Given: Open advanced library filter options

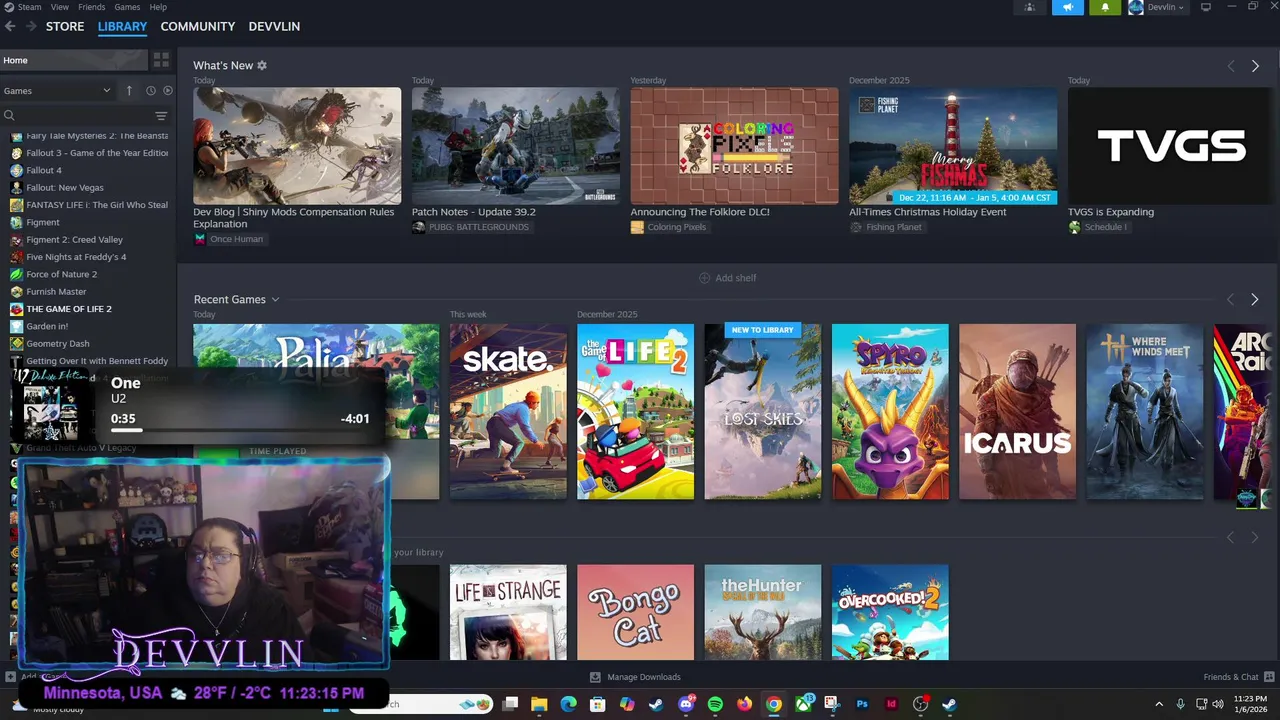Looking at the screenshot, I should tap(161, 116).
